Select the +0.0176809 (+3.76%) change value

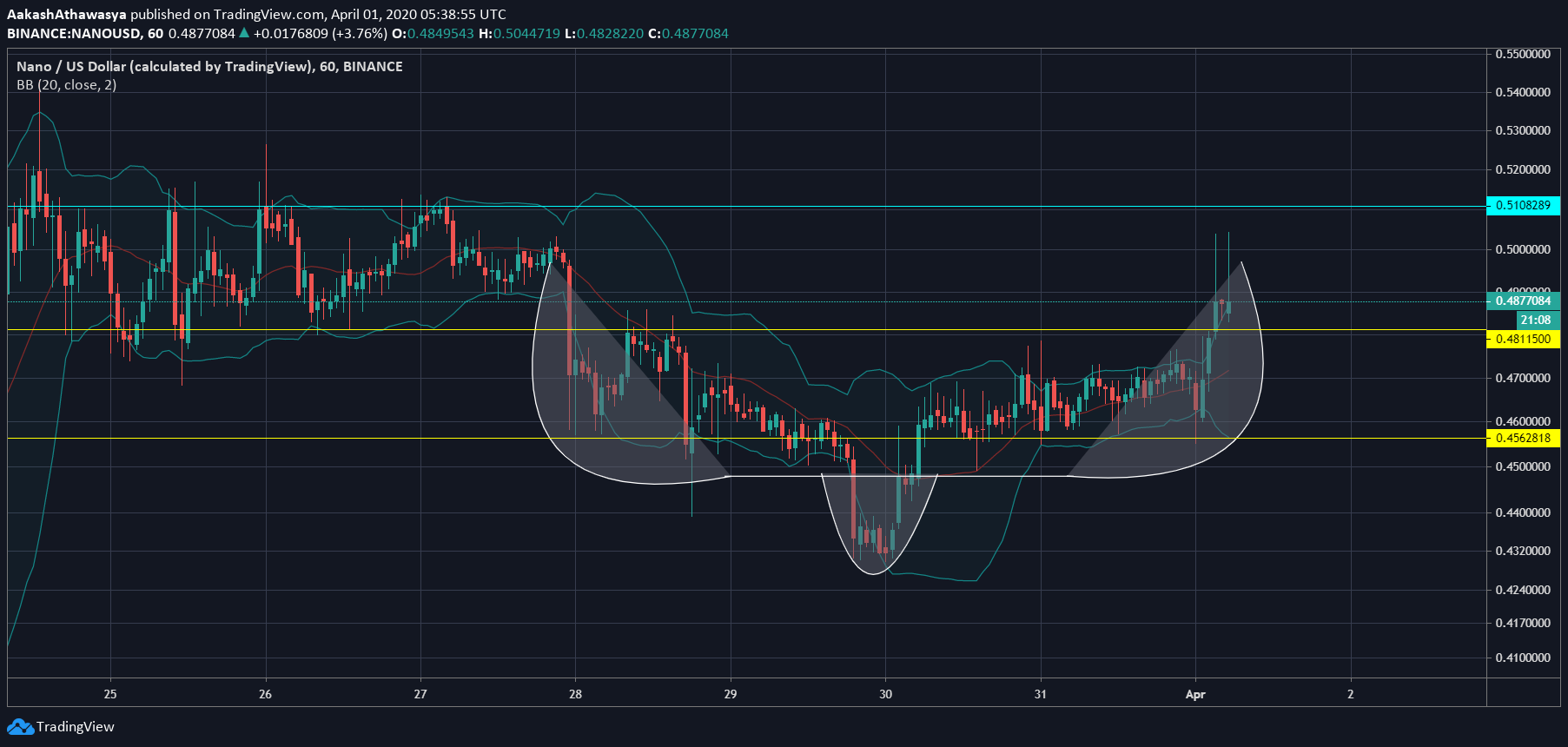[x=320, y=33]
